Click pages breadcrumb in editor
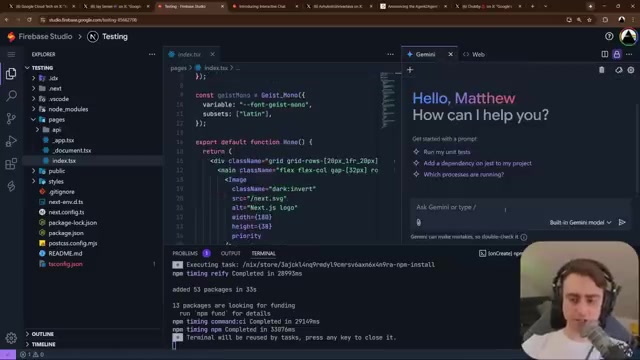Viewport: 640px width, 360px height. point(178,68)
